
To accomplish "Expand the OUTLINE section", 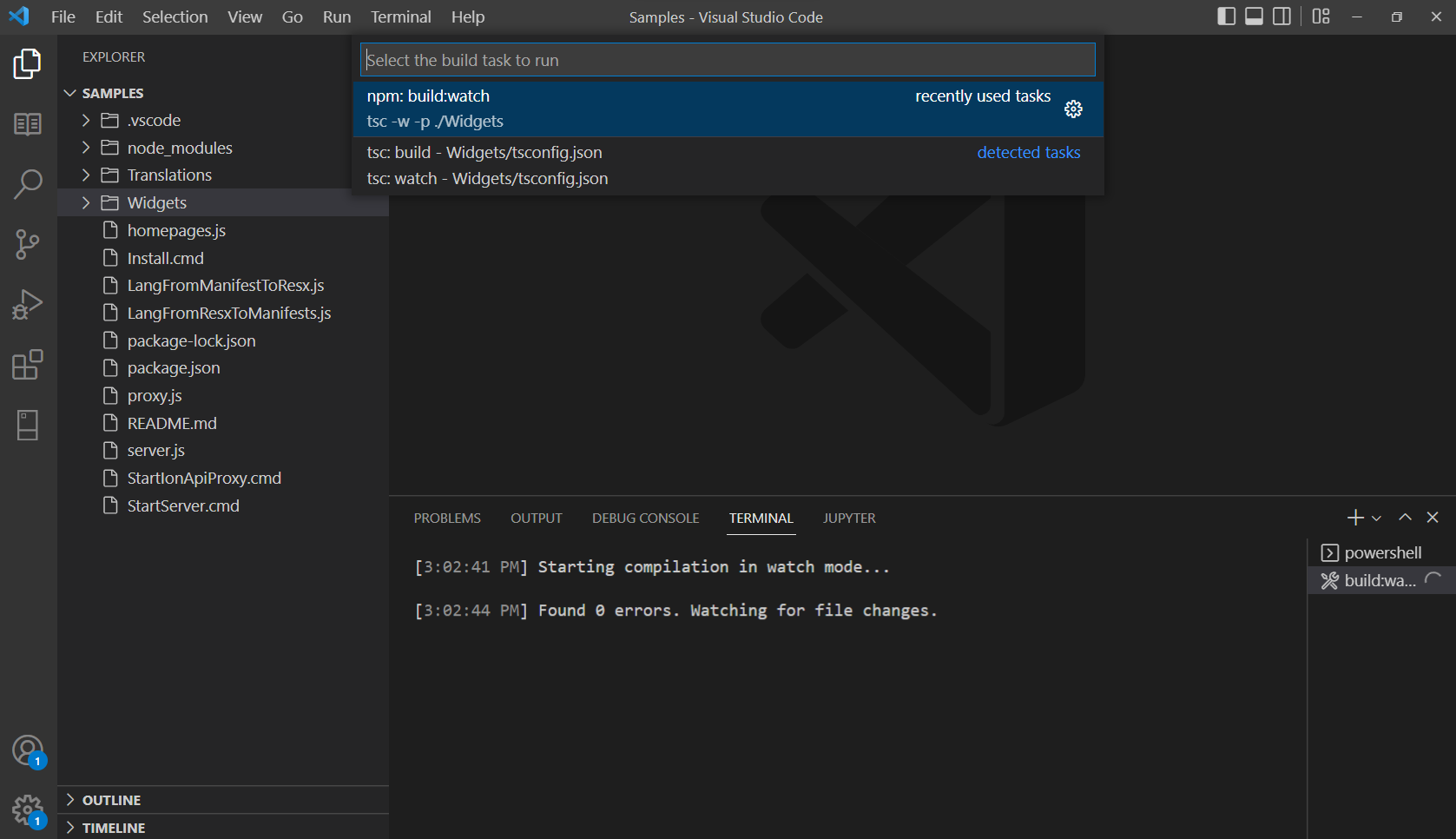I will coord(223,800).
